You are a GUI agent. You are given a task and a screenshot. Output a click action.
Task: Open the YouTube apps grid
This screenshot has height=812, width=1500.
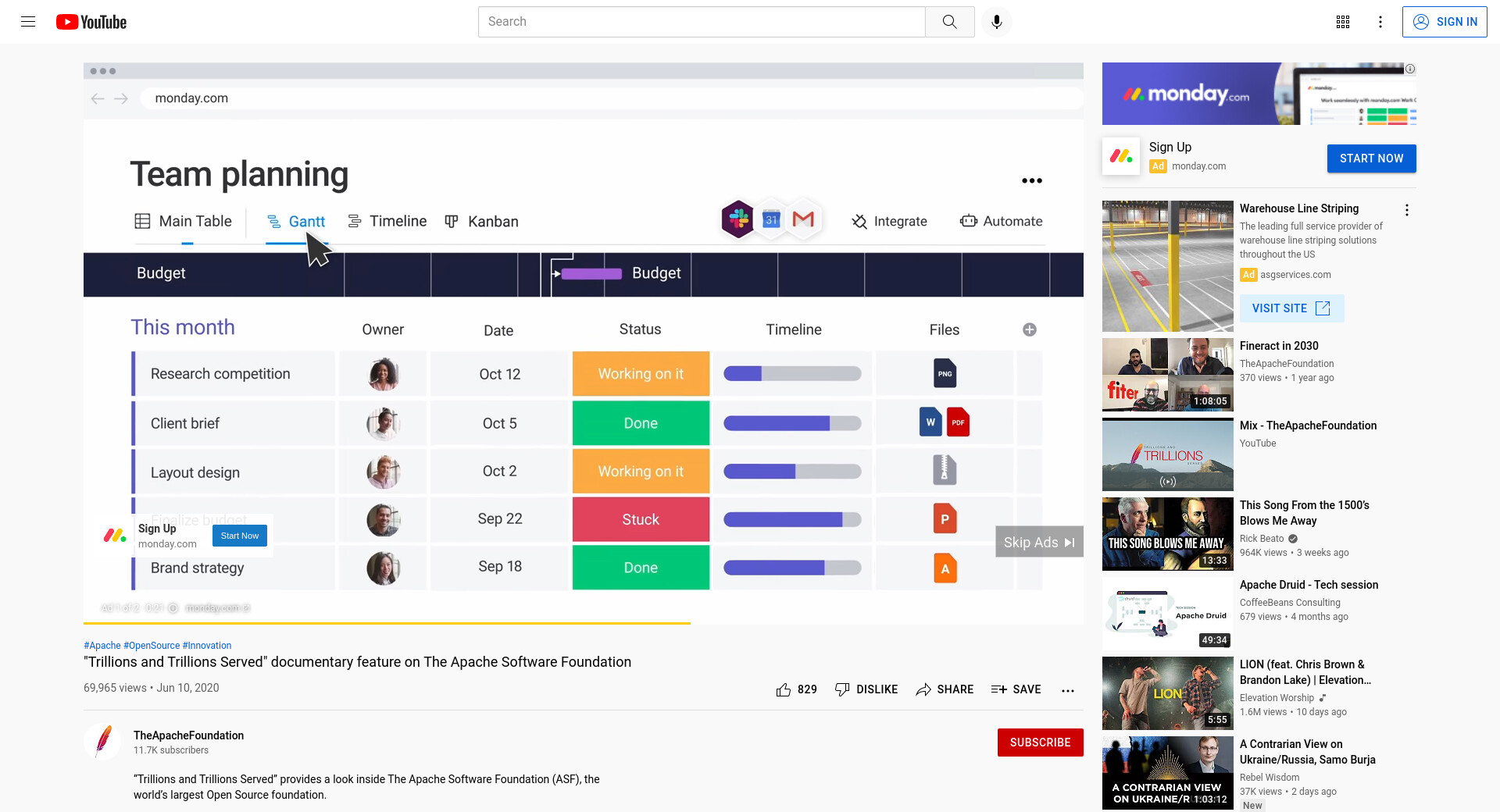click(x=1342, y=22)
